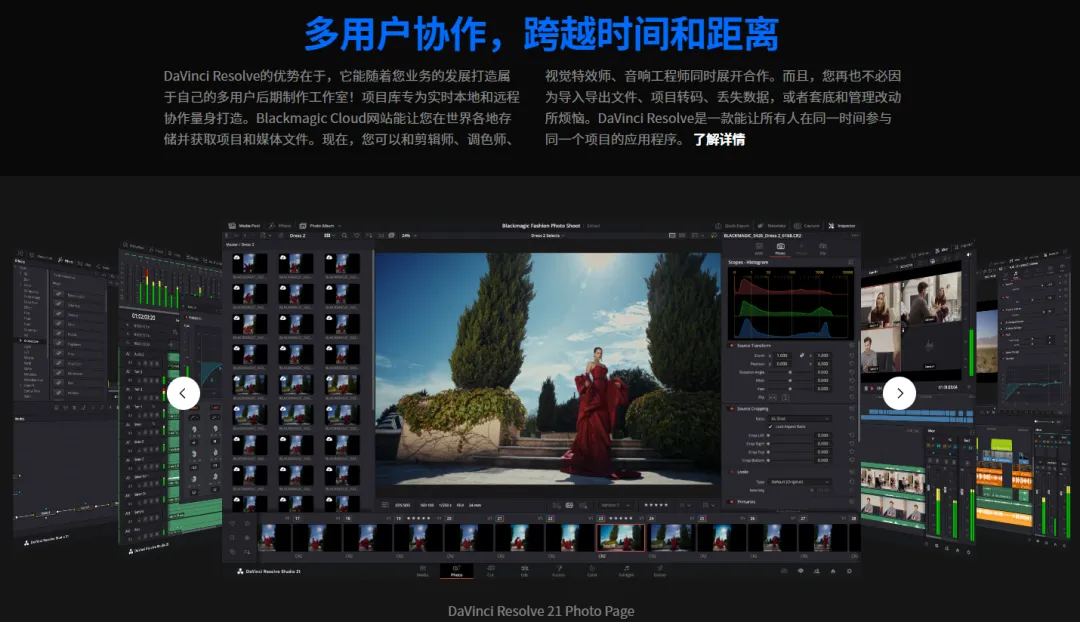
Task: Open the Effects panel
Action: 280,226
